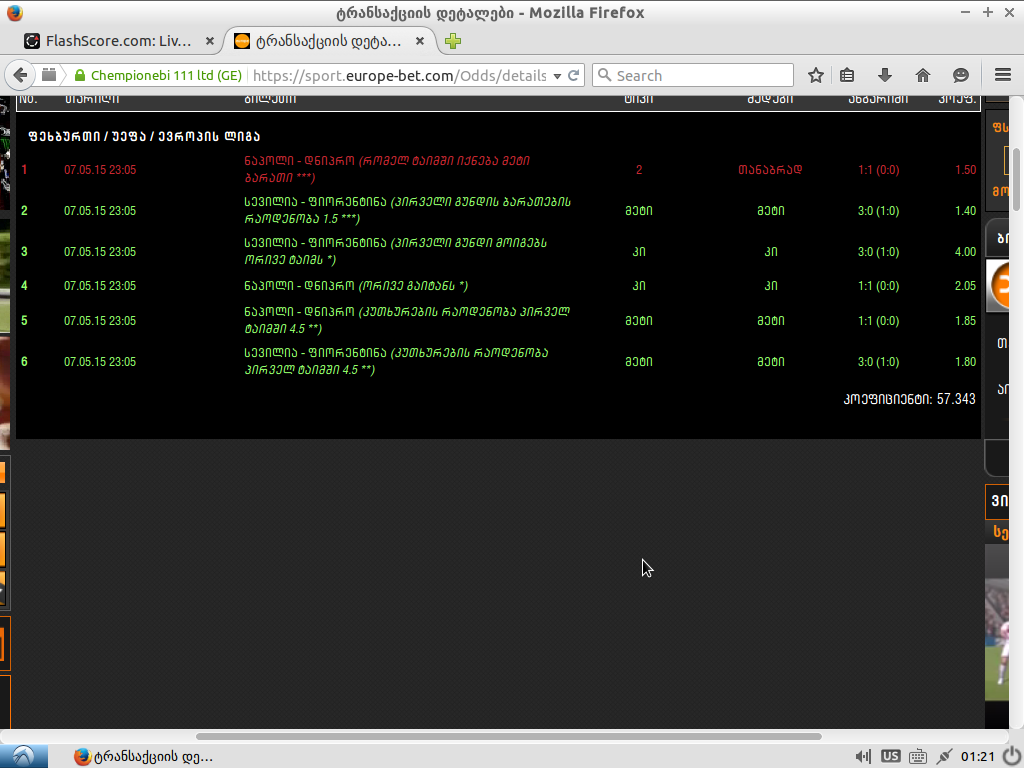Click the 01:21 clock
Viewport: 1024px width, 768px height.
click(x=978, y=756)
